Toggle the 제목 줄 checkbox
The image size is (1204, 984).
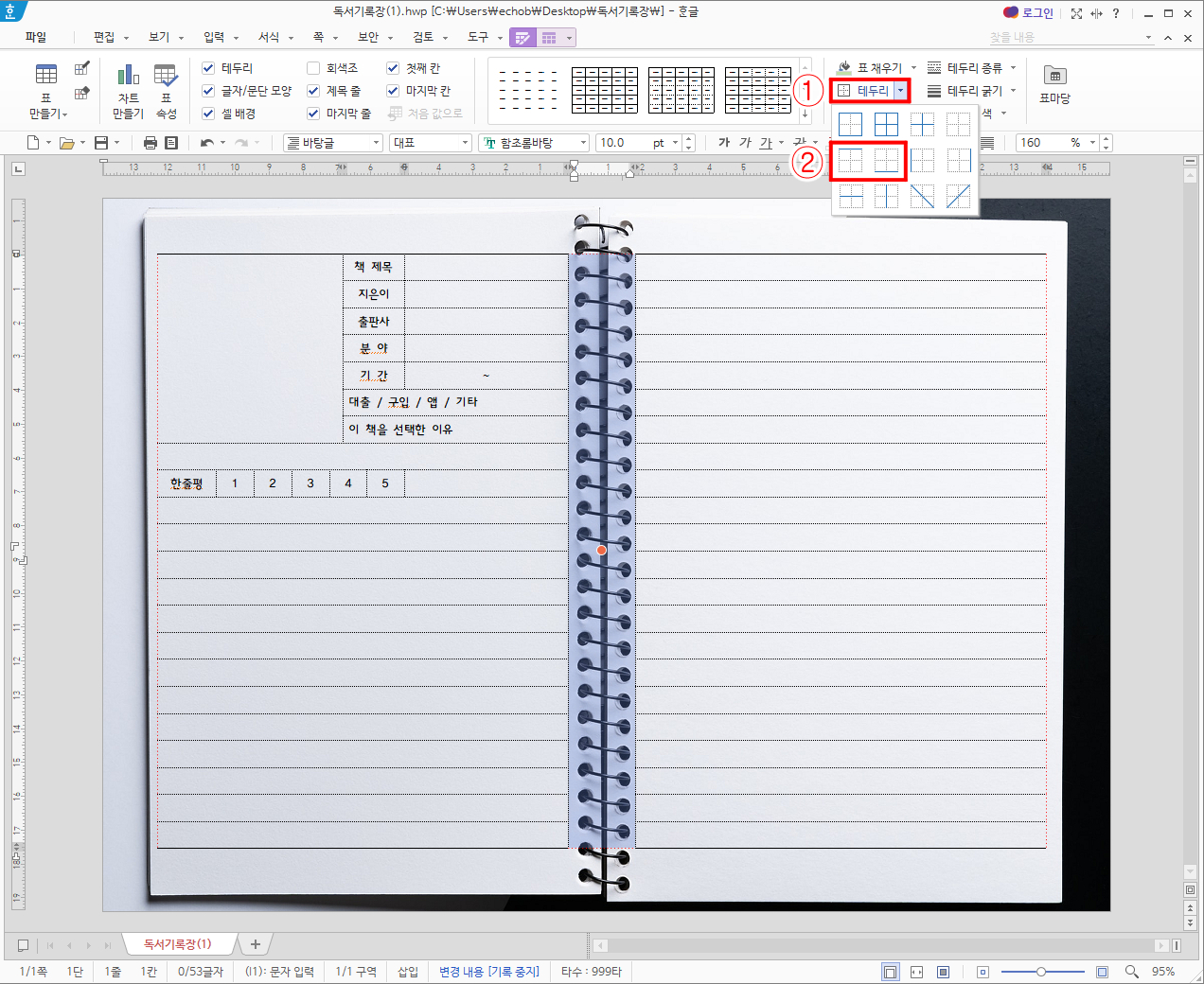coord(313,91)
